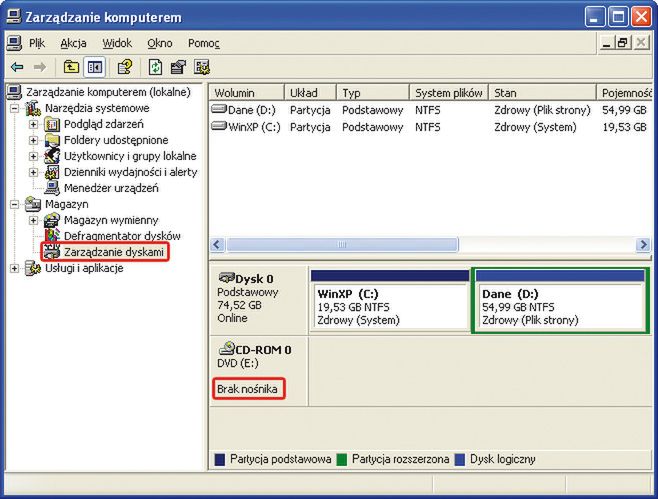Click the WinXP (C:) volume icon in list
Viewport: 658px width, 499px height.
click(219, 126)
